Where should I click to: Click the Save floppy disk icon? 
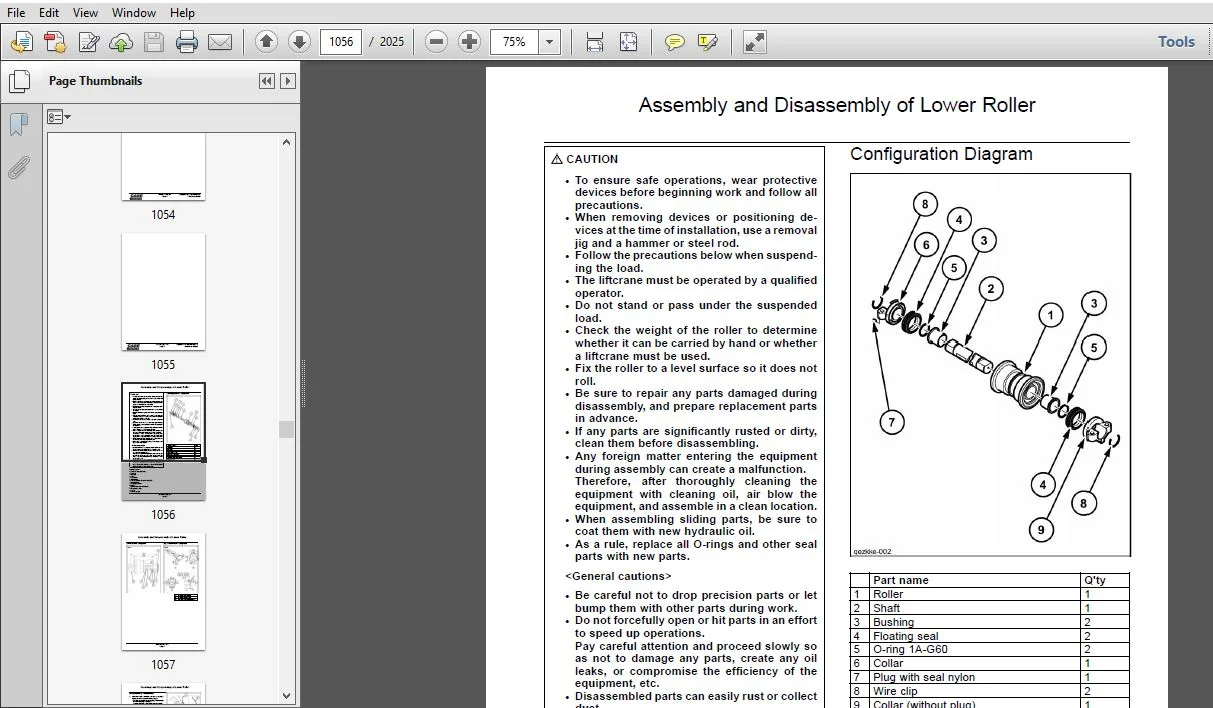tap(154, 42)
